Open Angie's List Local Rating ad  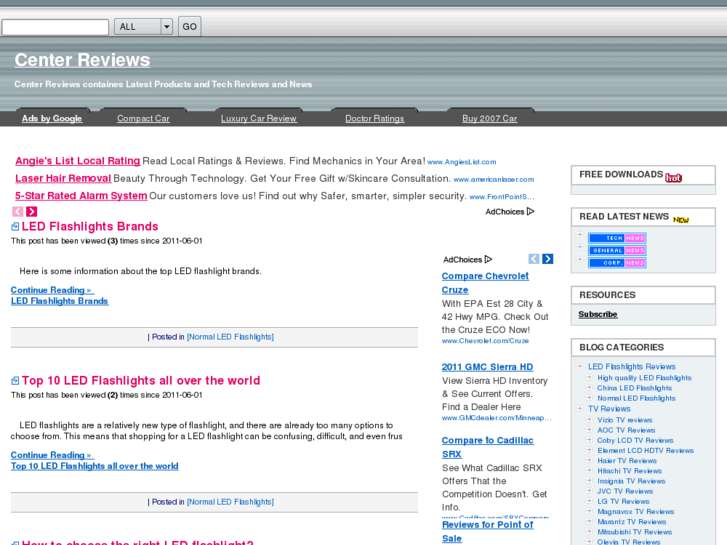[x=77, y=161]
